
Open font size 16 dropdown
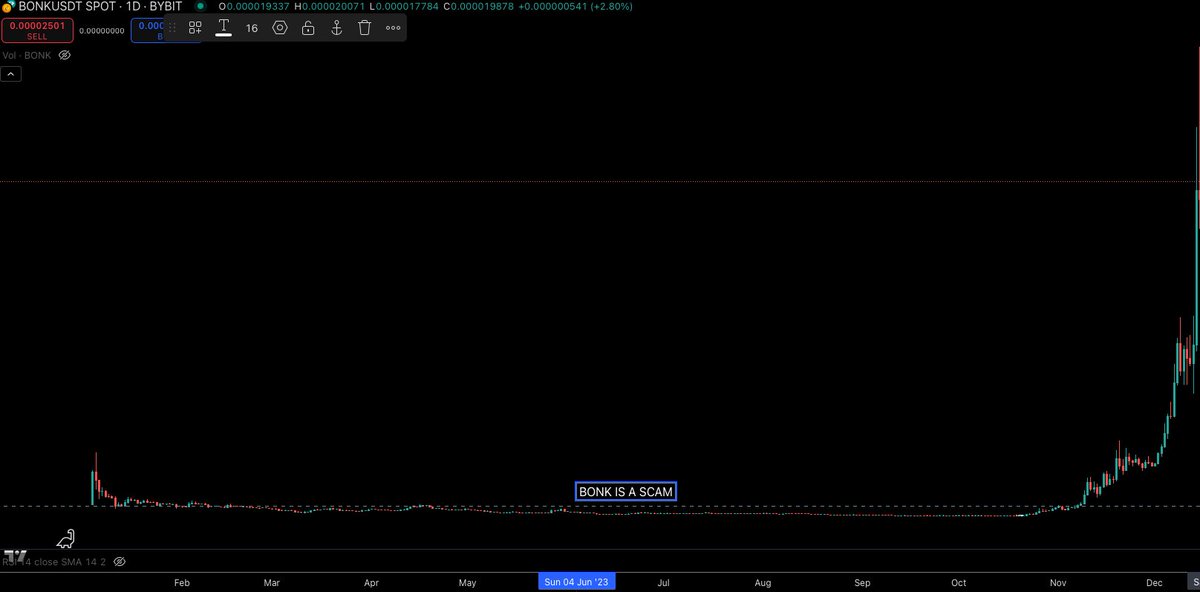coord(252,28)
